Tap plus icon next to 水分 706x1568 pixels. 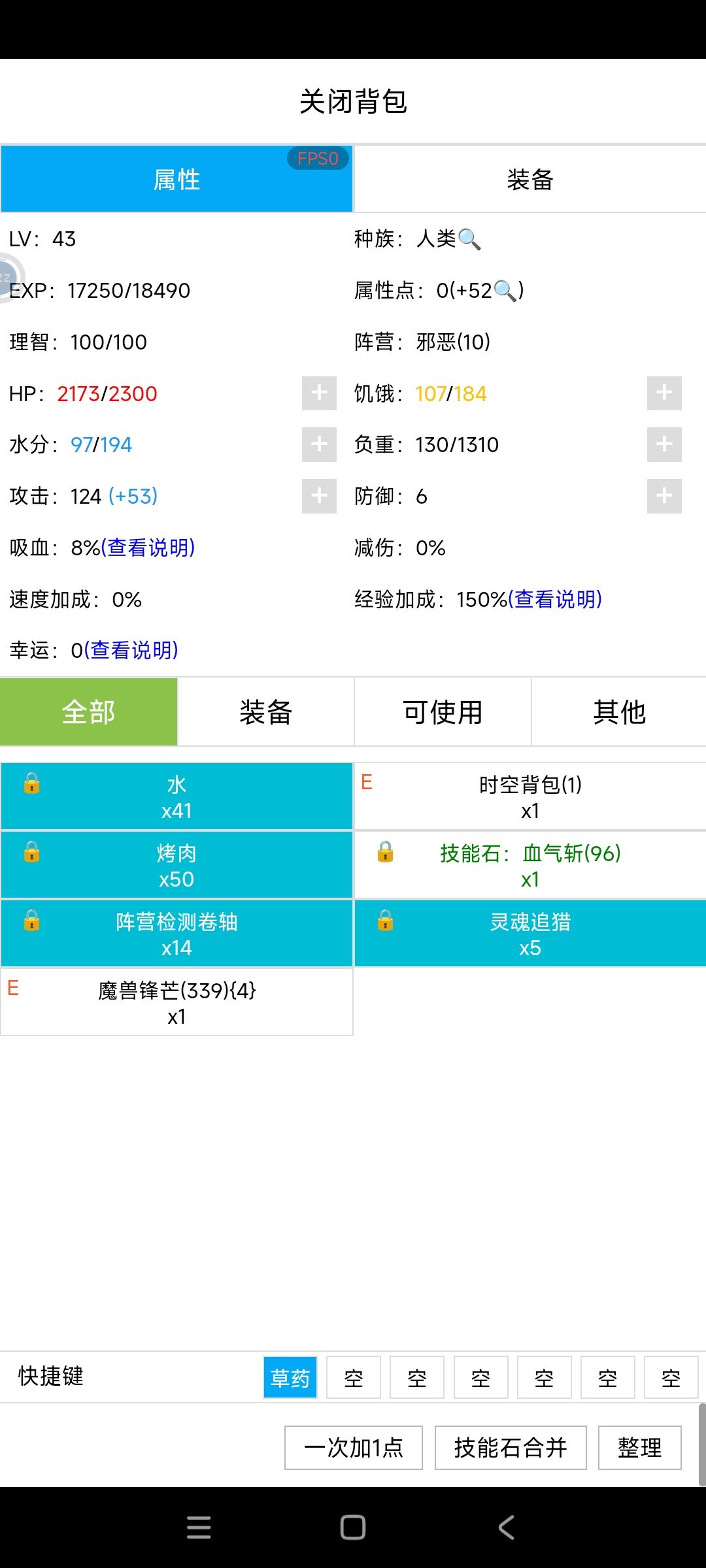tap(319, 444)
